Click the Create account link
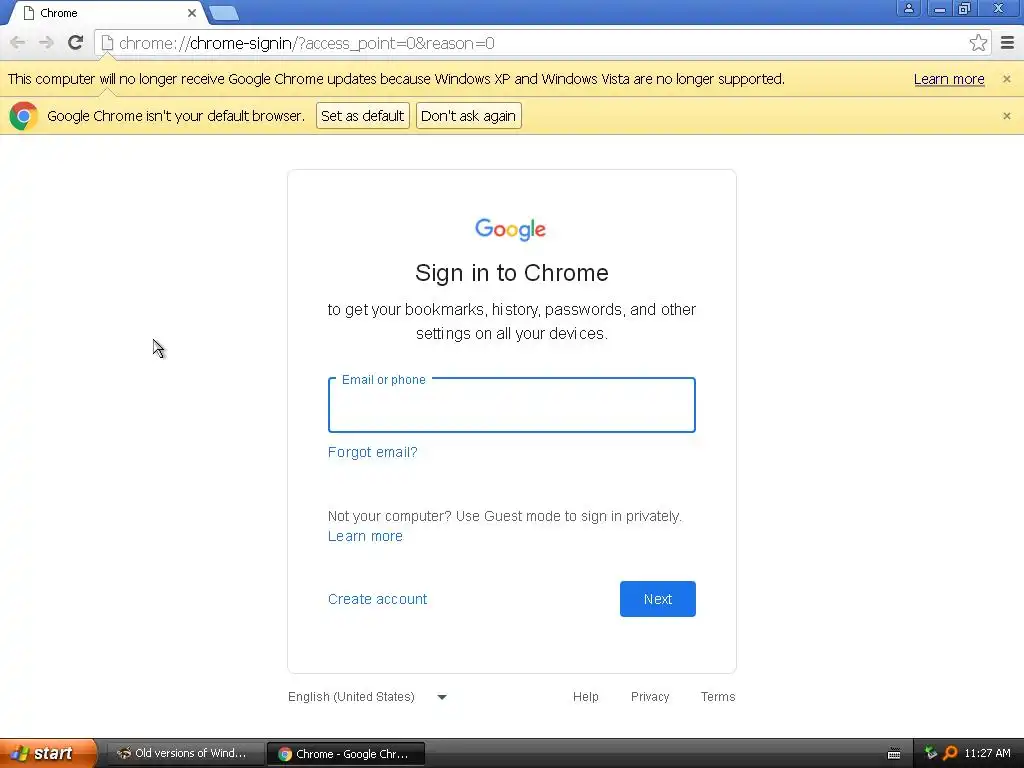Screen dimensions: 1024x768 point(377,599)
